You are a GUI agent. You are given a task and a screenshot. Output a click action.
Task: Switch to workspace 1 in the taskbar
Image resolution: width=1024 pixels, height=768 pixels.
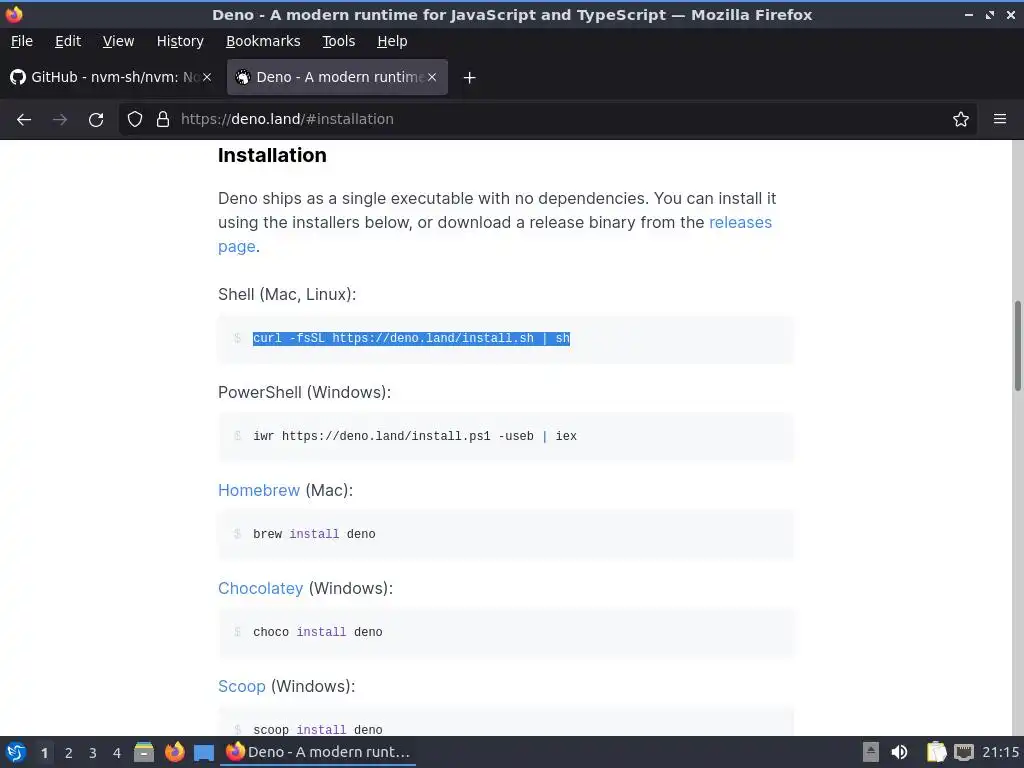[44, 753]
